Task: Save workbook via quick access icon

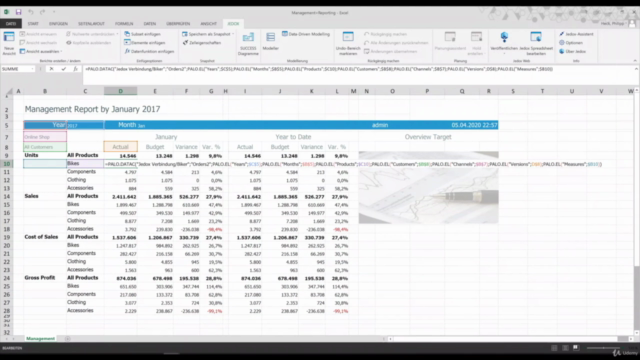Action: (x=18, y=12)
